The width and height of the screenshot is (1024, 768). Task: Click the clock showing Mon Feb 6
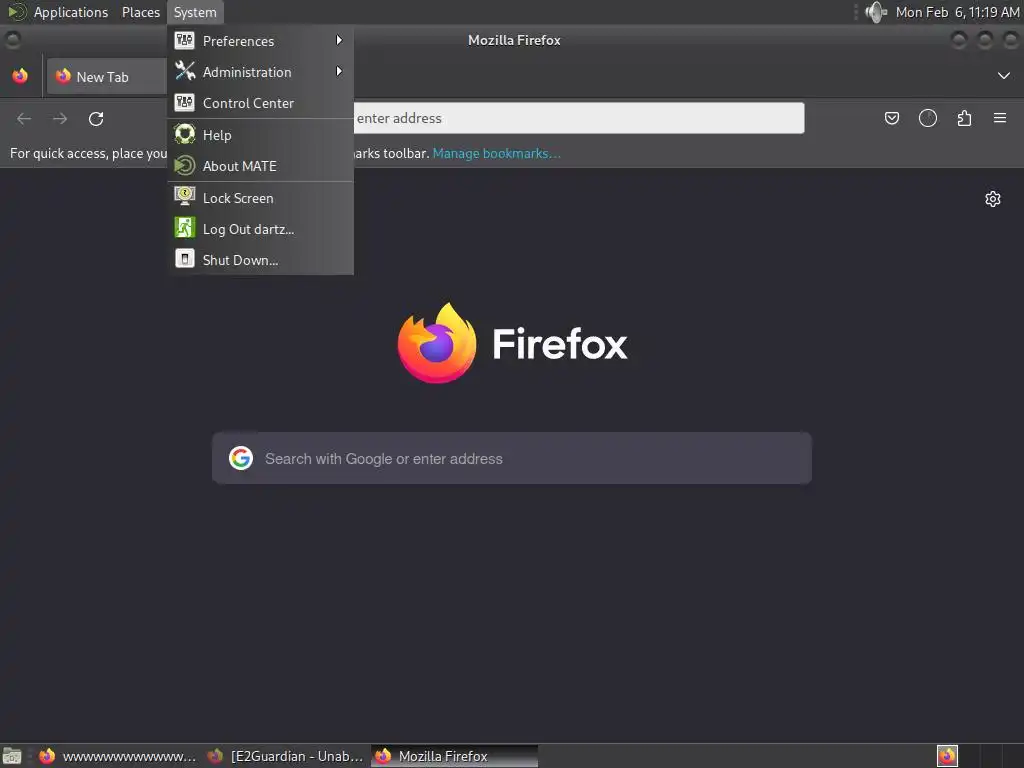(957, 12)
